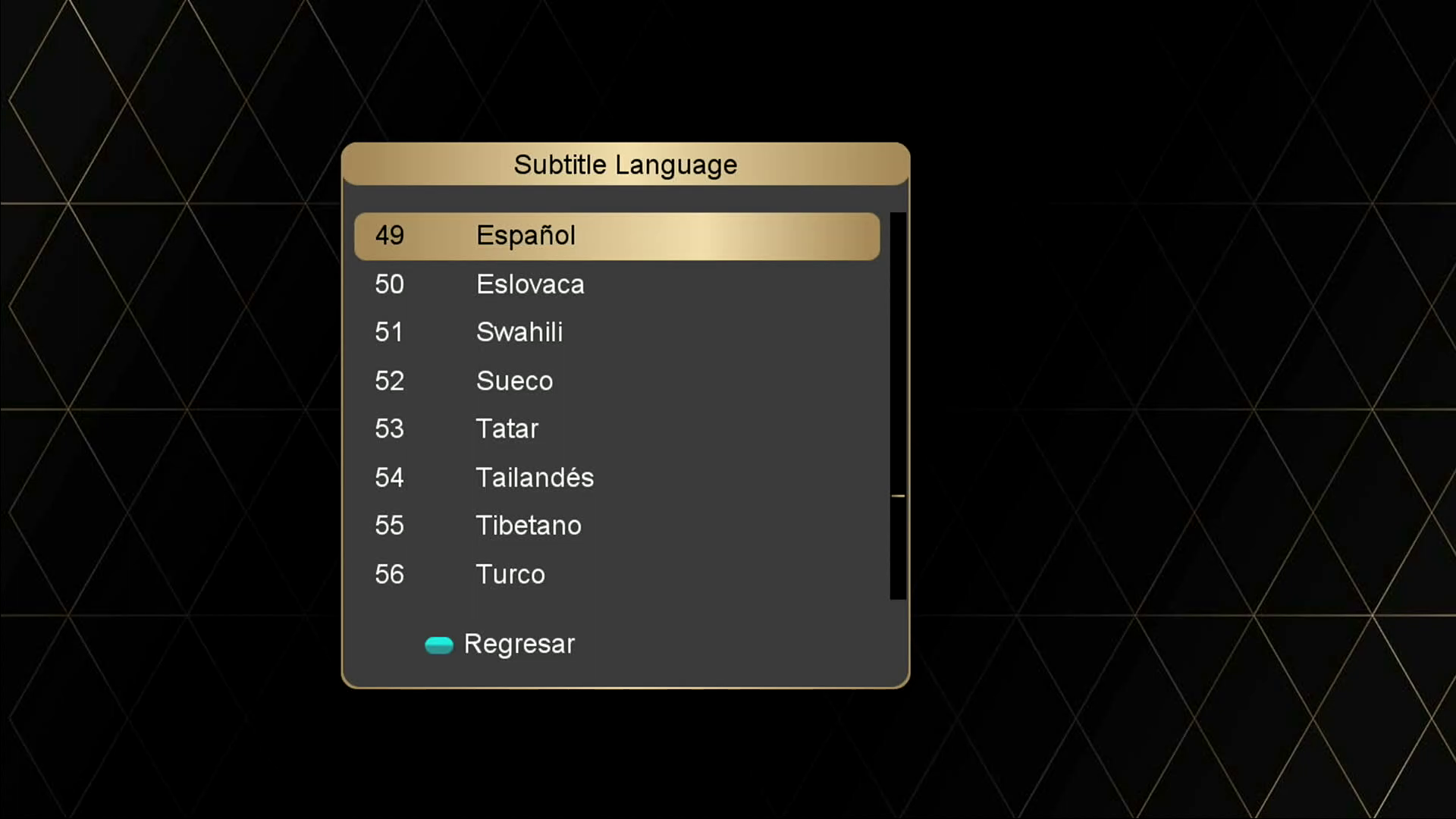1456x819 pixels.
Task: Select Turco language entry
Action: 510,574
